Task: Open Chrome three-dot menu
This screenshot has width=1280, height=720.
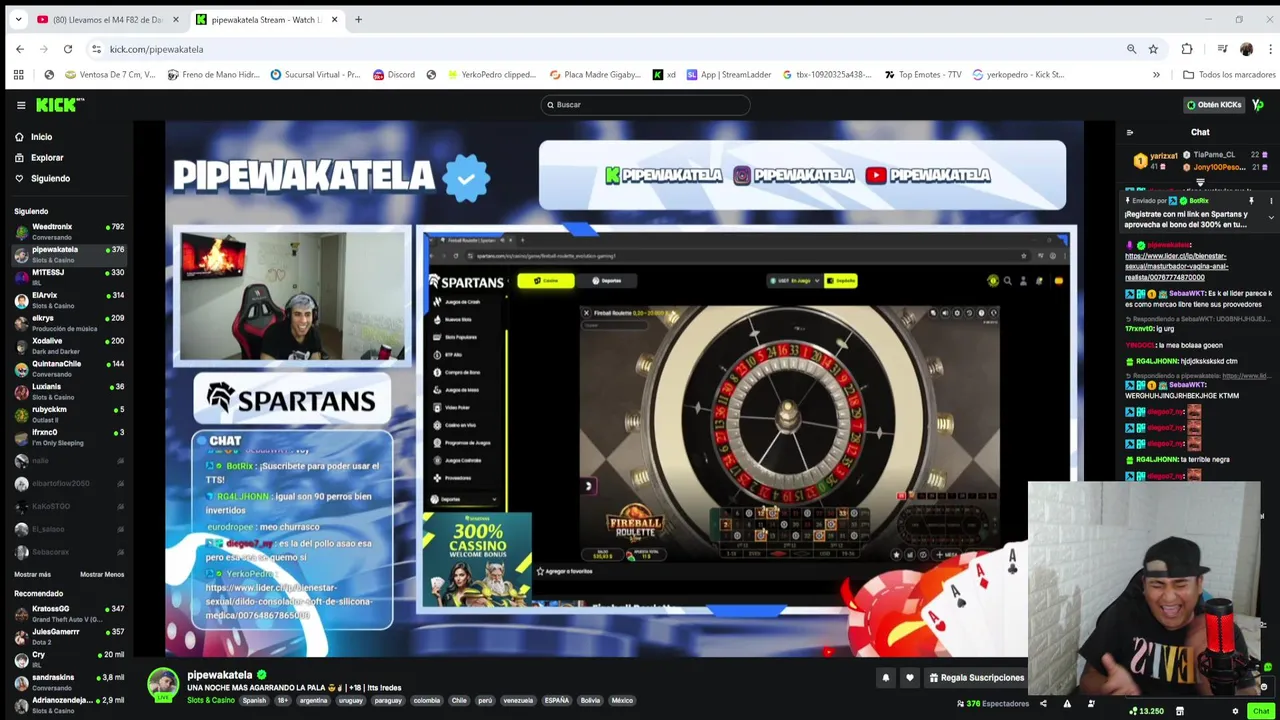Action: coord(1270,49)
